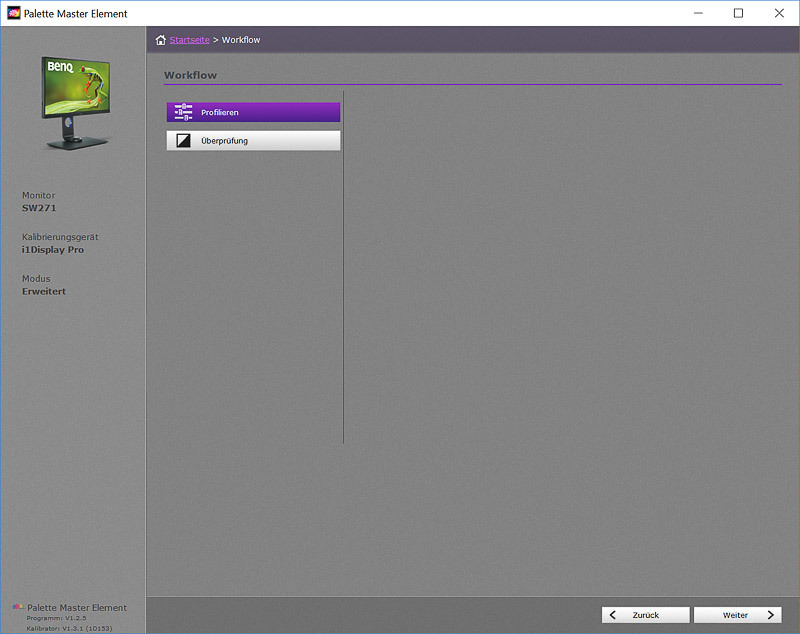The height and width of the screenshot is (634, 800).
Task: Click the Kalibrator: V1.3.1 version text
Action: click(69, 628)
